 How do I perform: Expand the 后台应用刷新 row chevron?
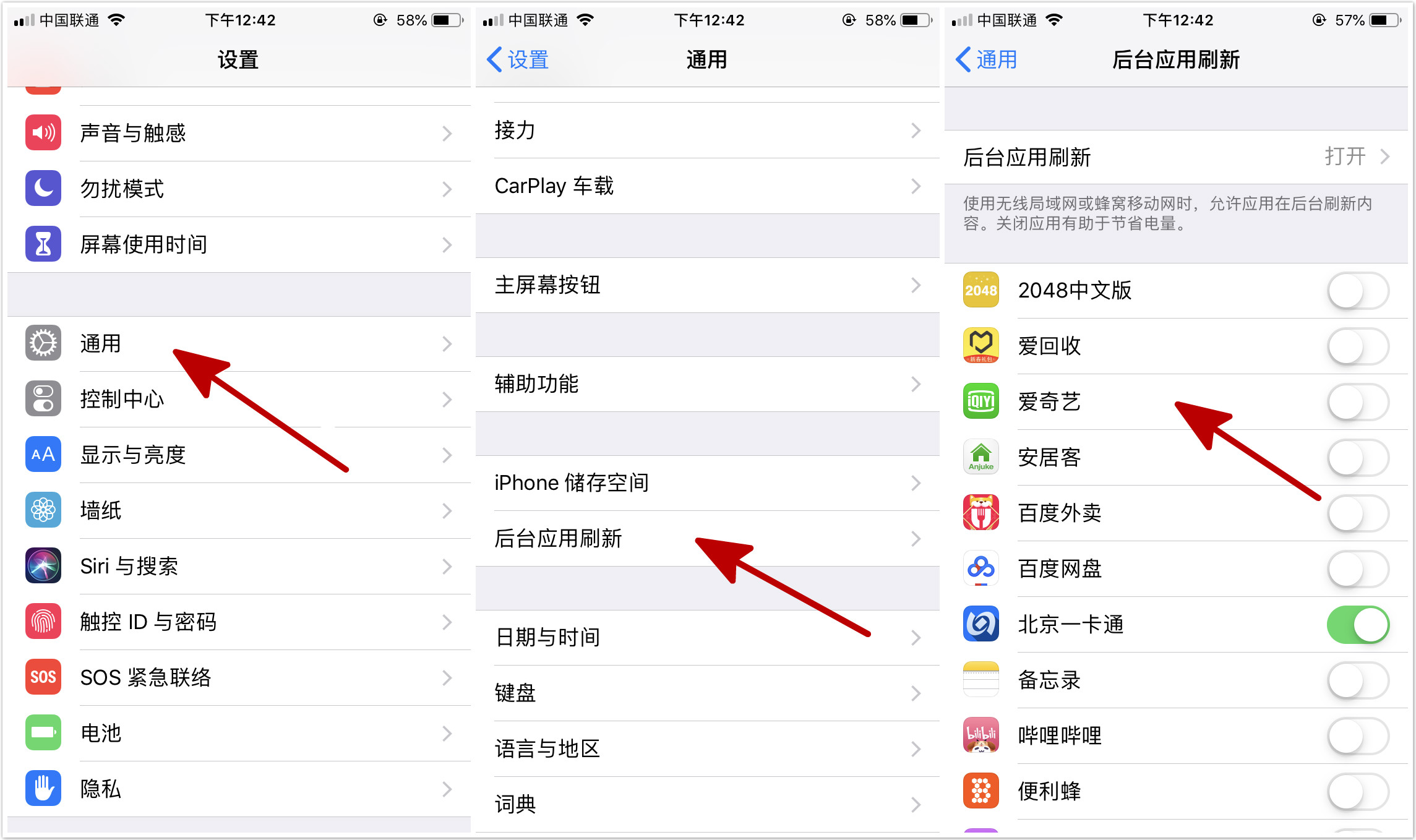pyautogui.click(x=916, y=539)
